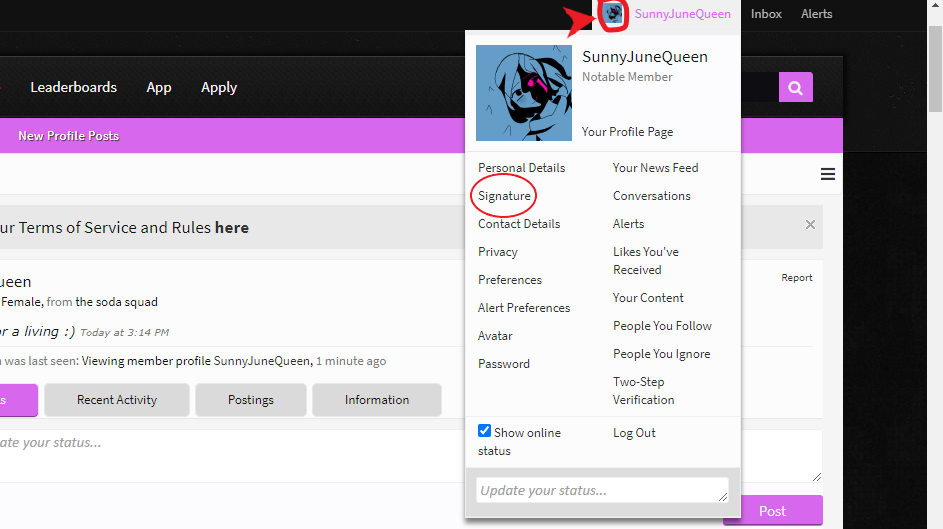Screen dimensions: 943x529
Task: Open Personal Details settings
Action: point(521,168)
